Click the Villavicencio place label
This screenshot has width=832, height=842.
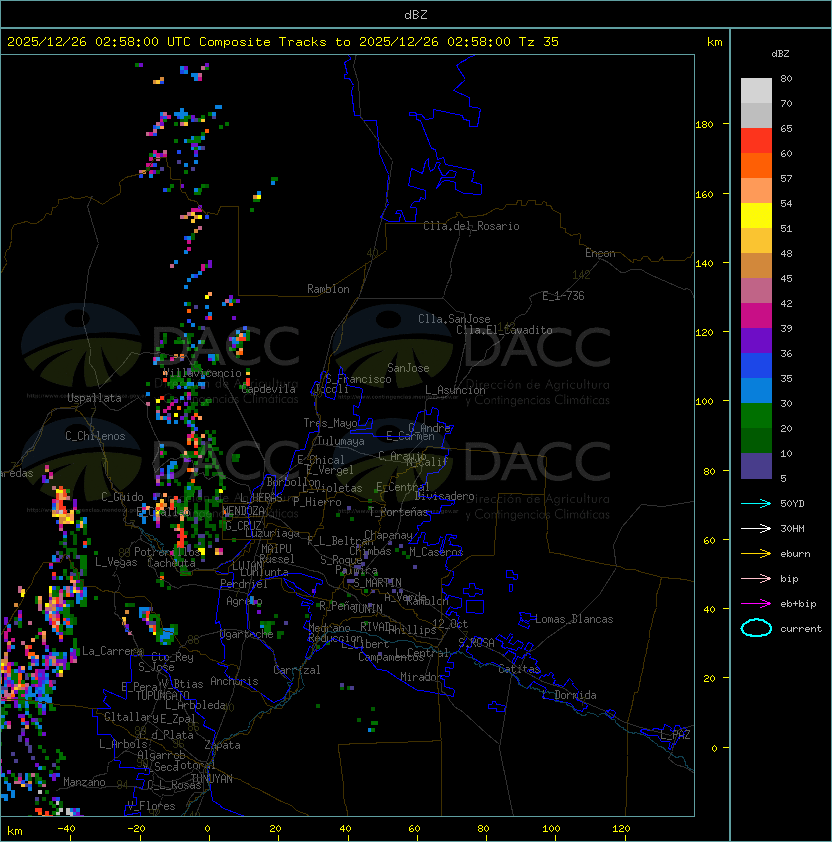pyautogui.click(x=202, y=373)
